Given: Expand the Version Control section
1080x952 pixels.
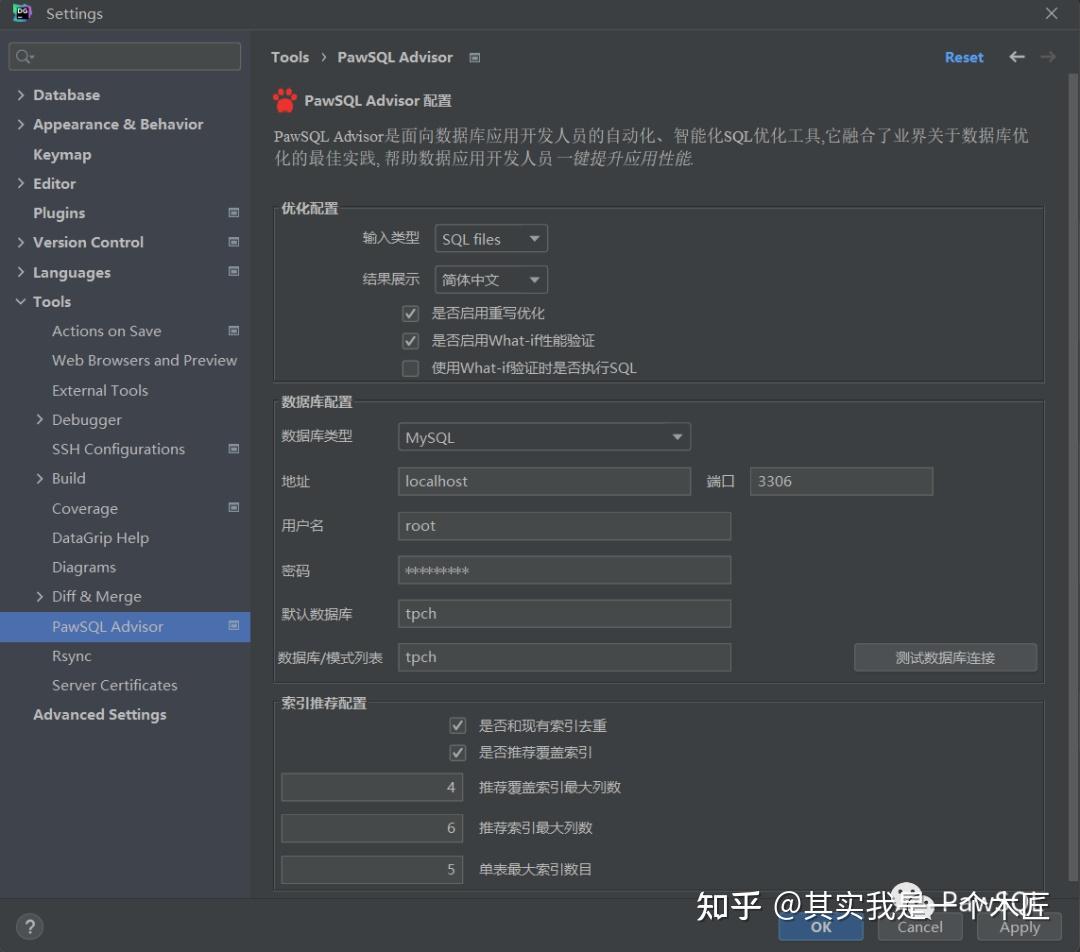Looking at the screenshot, I should pyautogui.click(x=20, y=242).
